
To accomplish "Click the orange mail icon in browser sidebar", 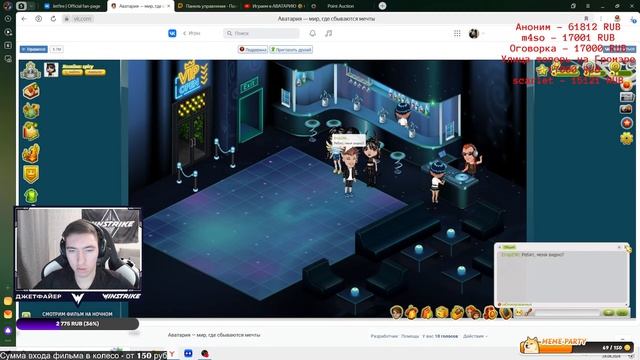I will click(8, 314).
